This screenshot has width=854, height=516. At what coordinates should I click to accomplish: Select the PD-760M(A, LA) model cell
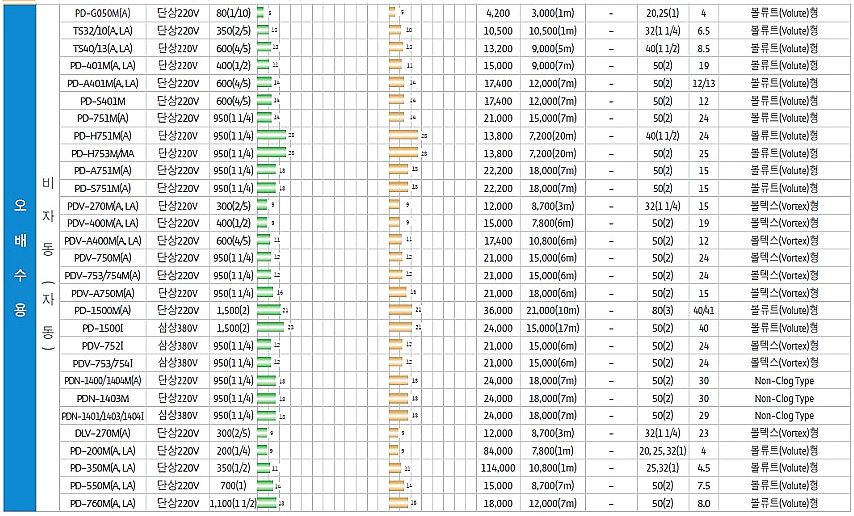[x=102, y=503]
